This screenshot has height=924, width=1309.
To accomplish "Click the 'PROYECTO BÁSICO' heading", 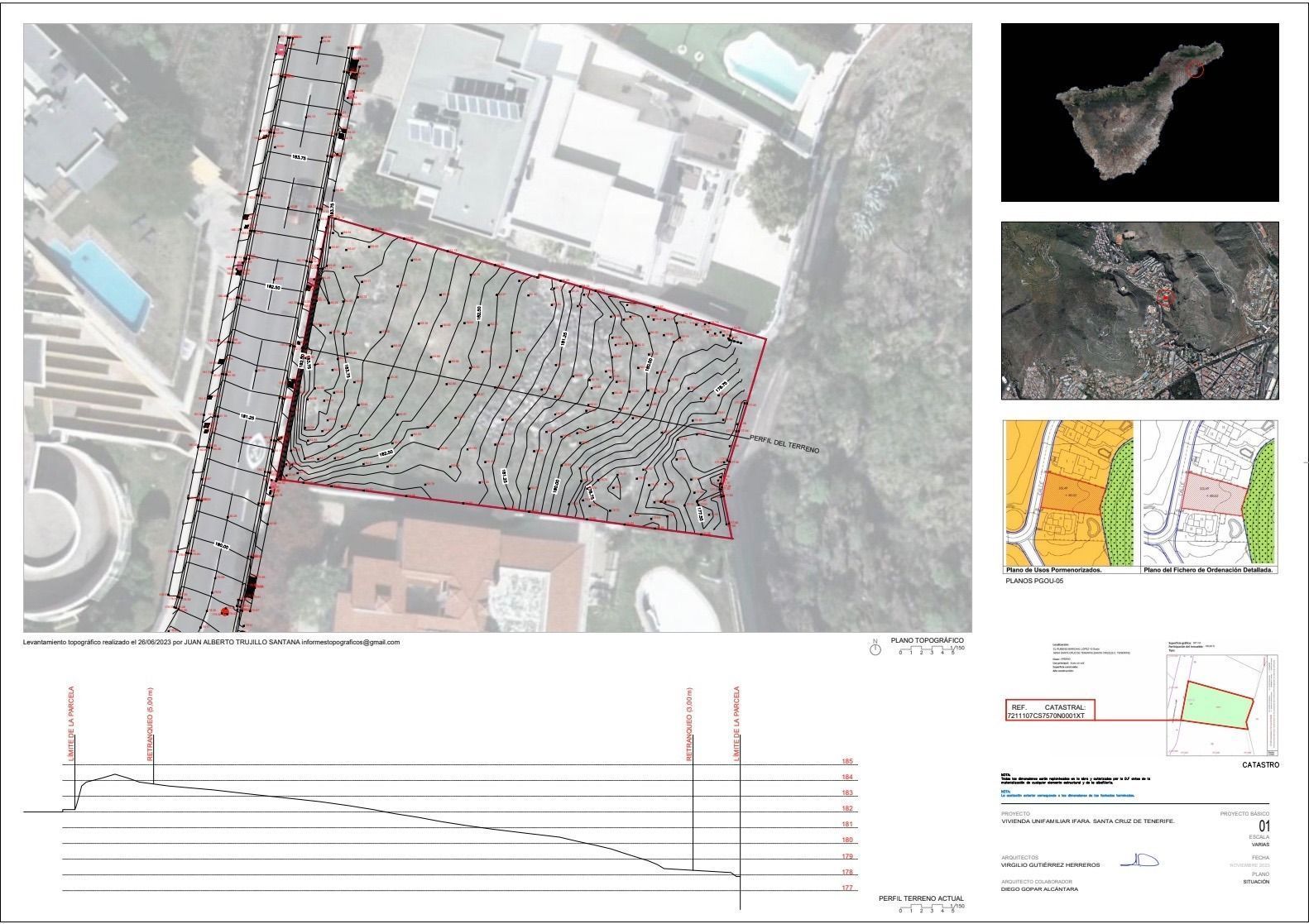I will [1244, 815].
